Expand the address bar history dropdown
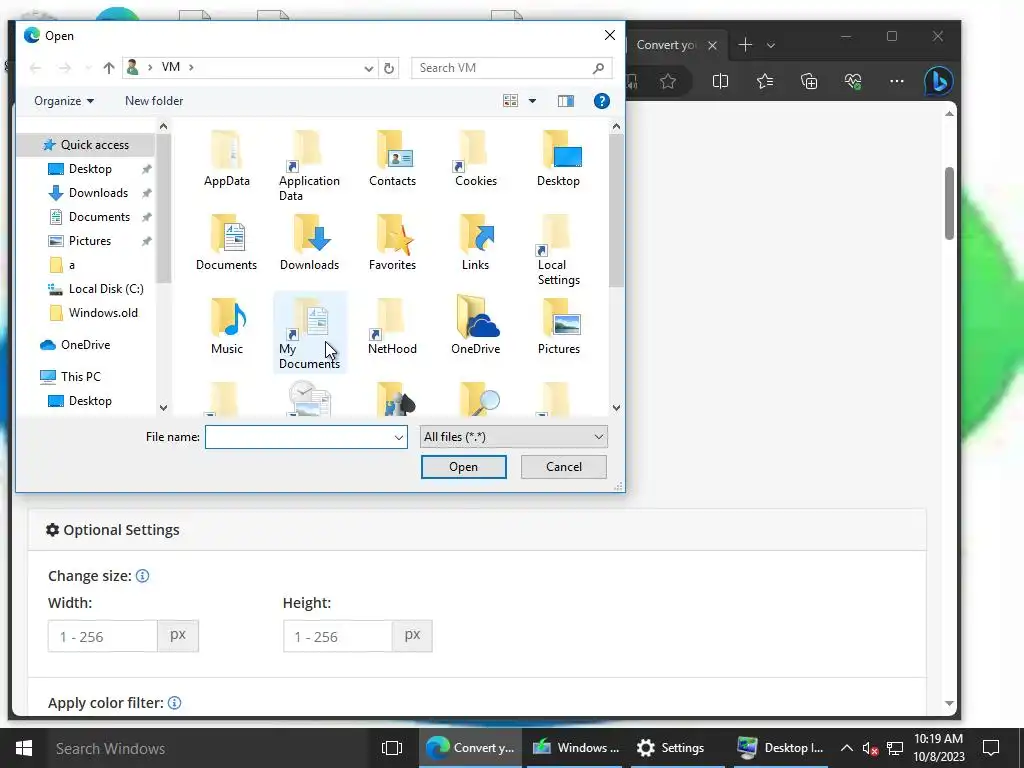Screen dimensions: 1024x768 coord(368,68)
